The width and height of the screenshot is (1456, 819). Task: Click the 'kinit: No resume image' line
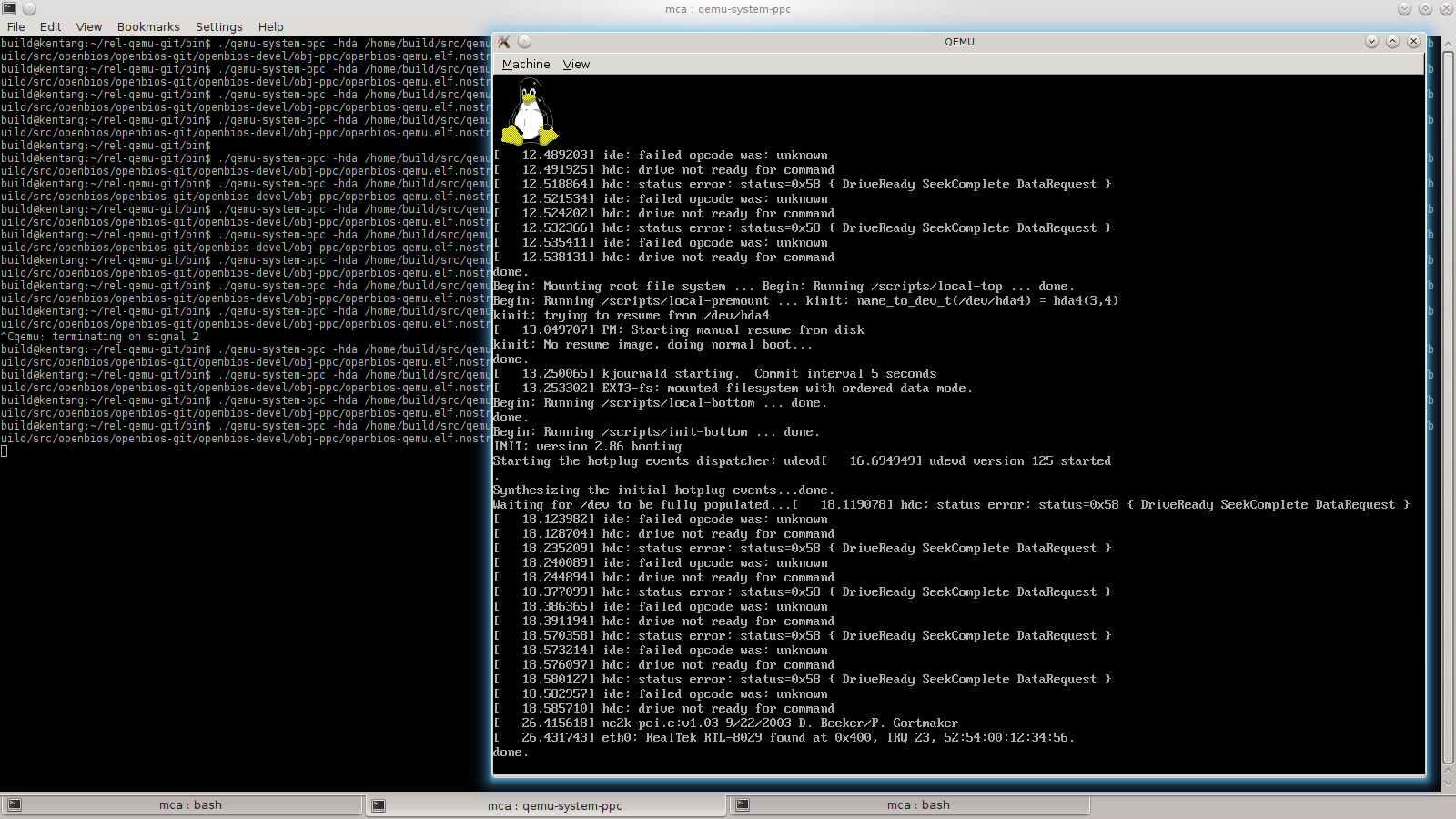[x=652, y=345]
